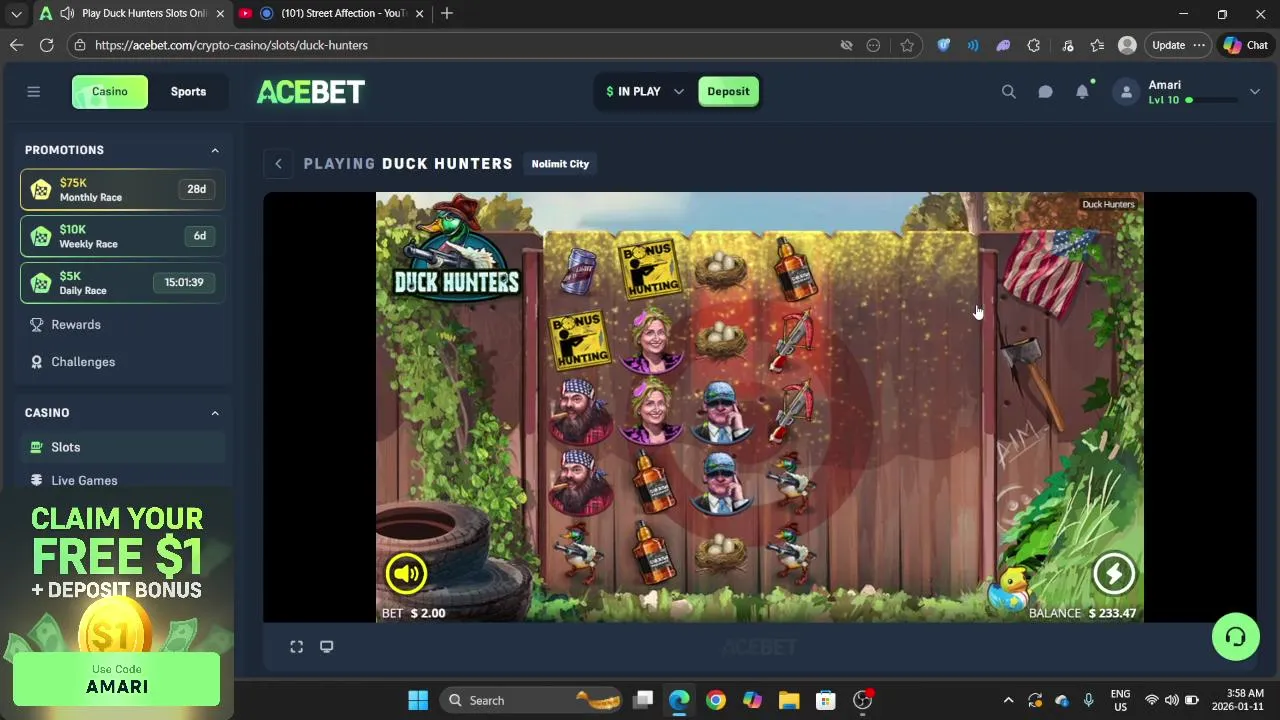Open the $10K Weekly Race promotion
Image resolution: width=1280 pixels, height=720 pixels.
click(122, 236)
